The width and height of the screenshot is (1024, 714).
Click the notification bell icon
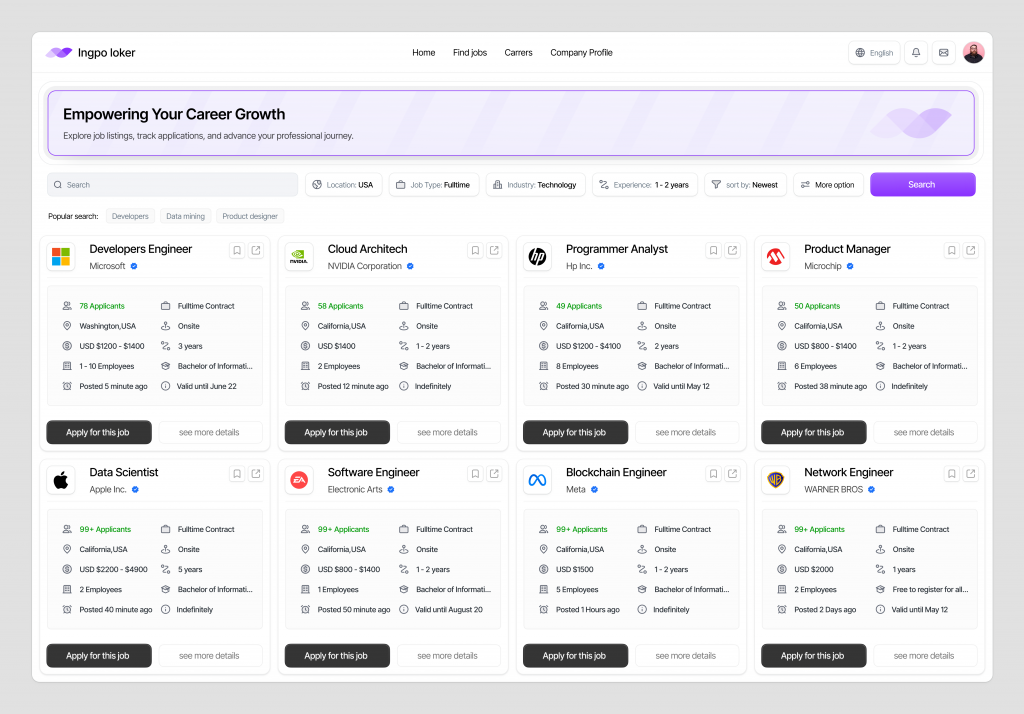click(x=915, y=53)
